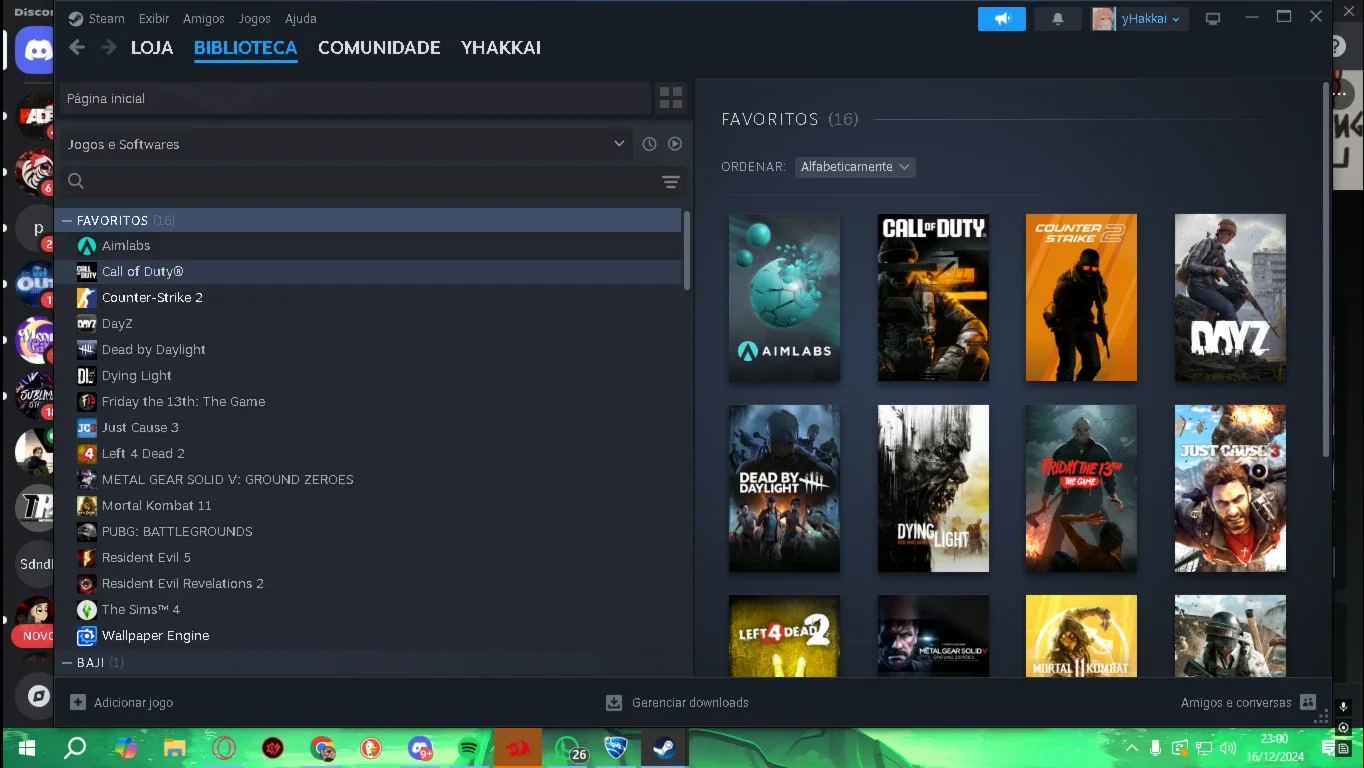Select Wallpaper Engine in the list
The width and height of the screenshot is (1364, 768).
[x=368, y=635]
